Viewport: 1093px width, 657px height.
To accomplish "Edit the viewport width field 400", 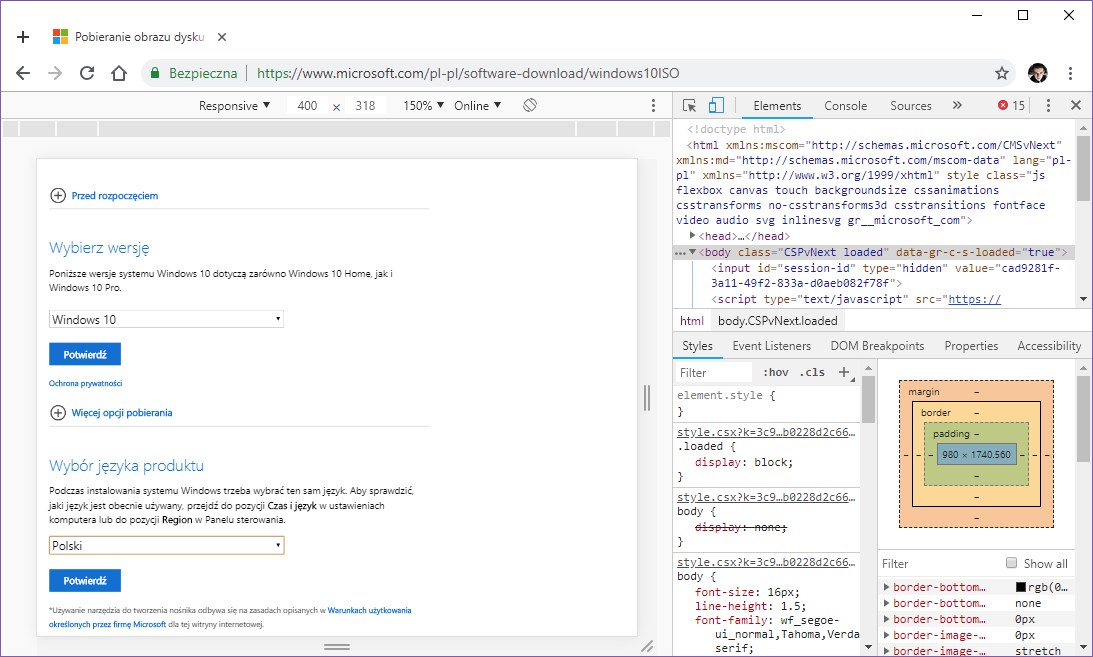I will coord(307,106).
